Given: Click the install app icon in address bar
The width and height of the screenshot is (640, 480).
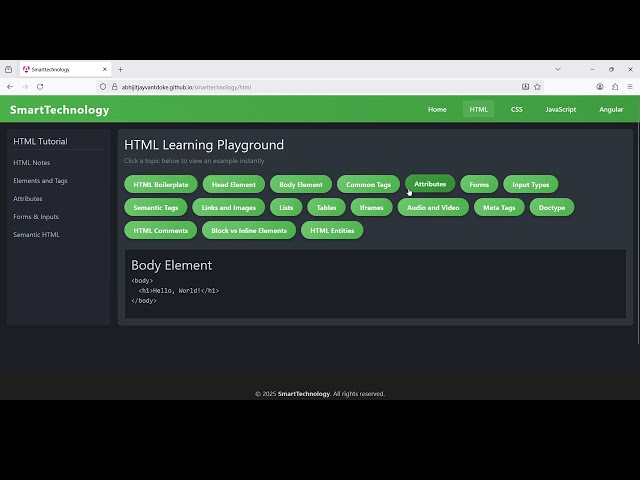Looking at the screenshot, I should (x=525, y=87).
